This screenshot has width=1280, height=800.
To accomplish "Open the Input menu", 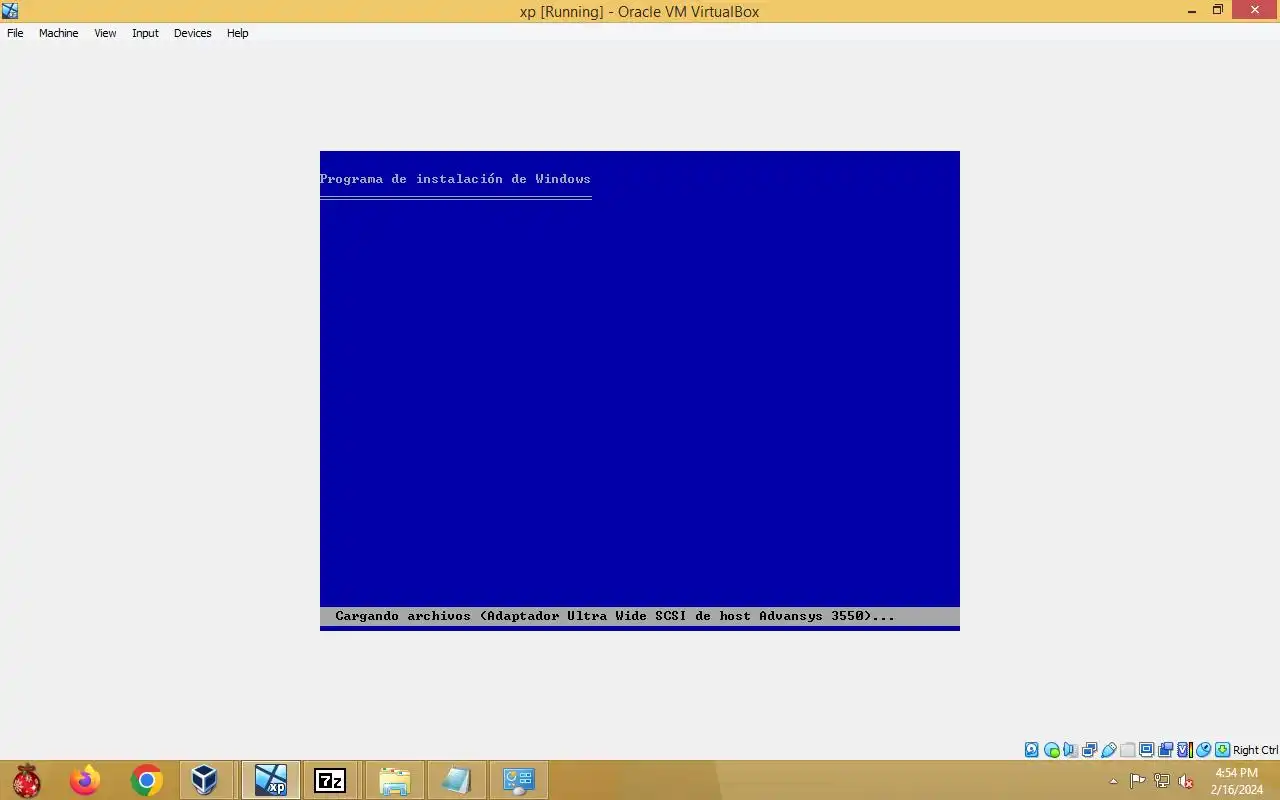I will point(145,33).
